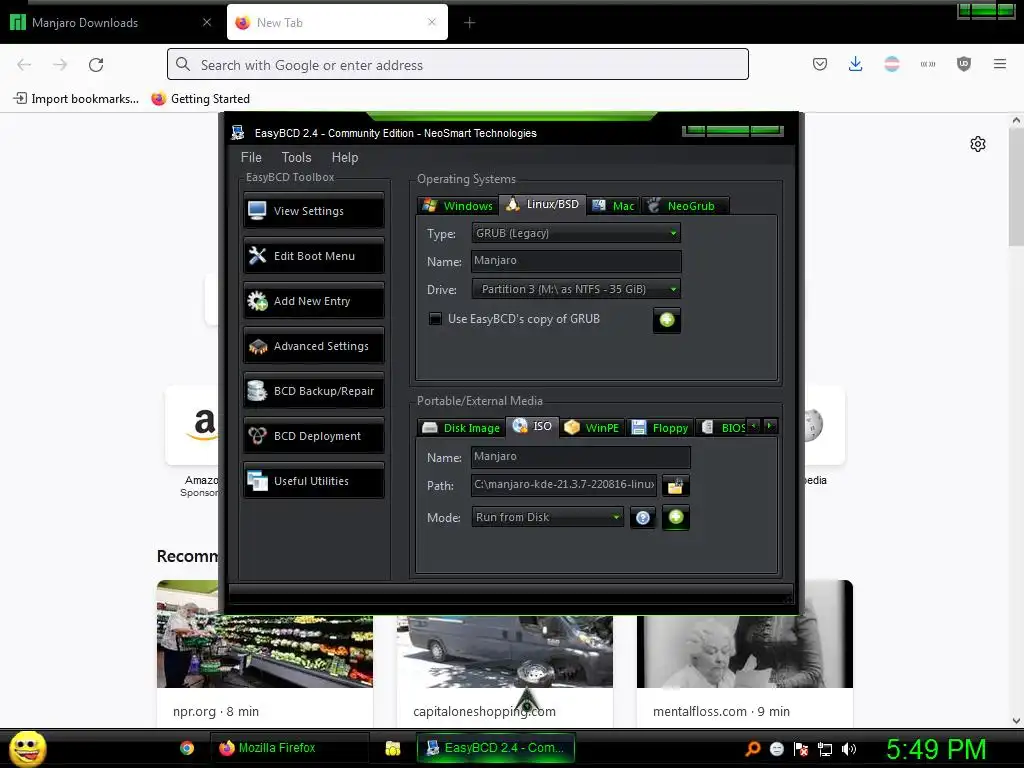
Task: Open Advanced Settings
Action: coord(313,346)
